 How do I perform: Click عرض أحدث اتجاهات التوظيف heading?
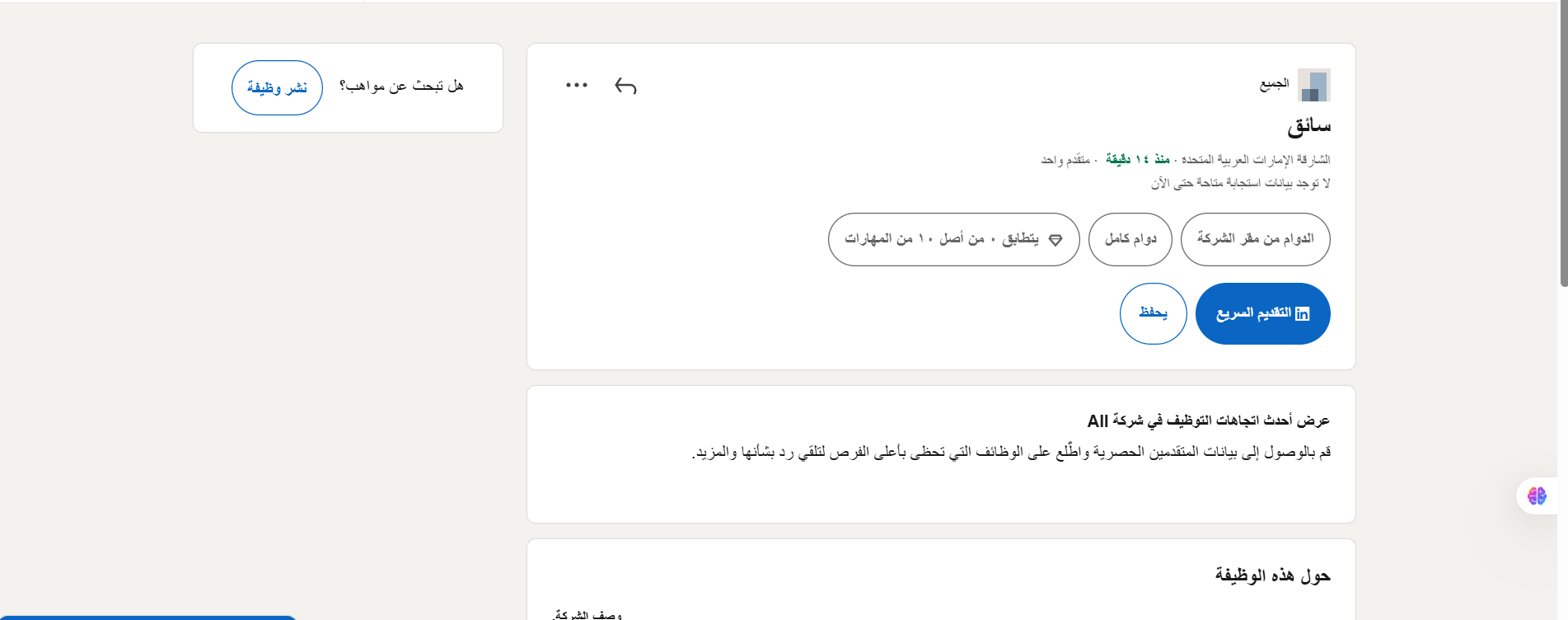click(x=1208, y=420)
